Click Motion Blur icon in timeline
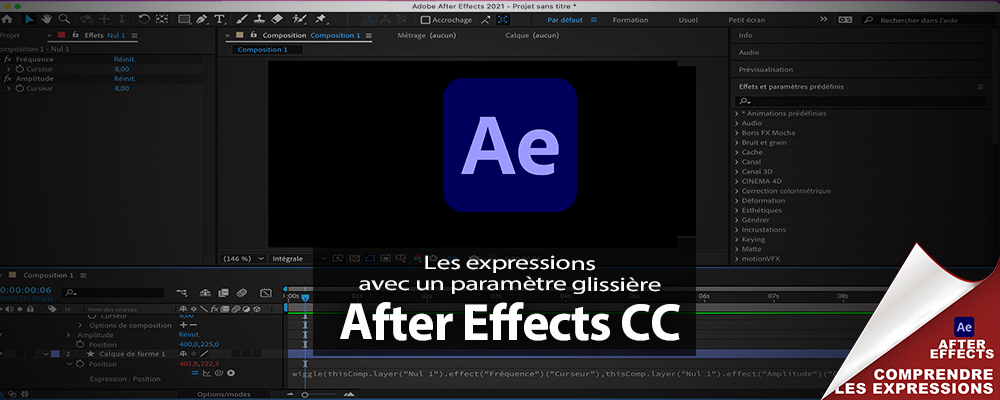This screenshot has width=1000, height=400. click(x=241, y=293)
